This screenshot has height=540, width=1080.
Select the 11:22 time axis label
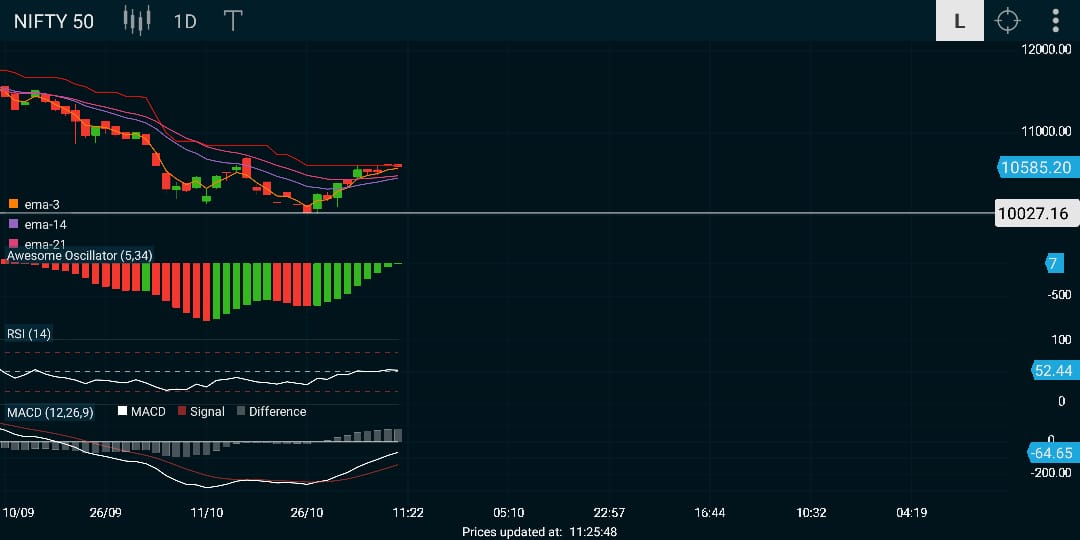pyautogui.click(x=408, y=512)
